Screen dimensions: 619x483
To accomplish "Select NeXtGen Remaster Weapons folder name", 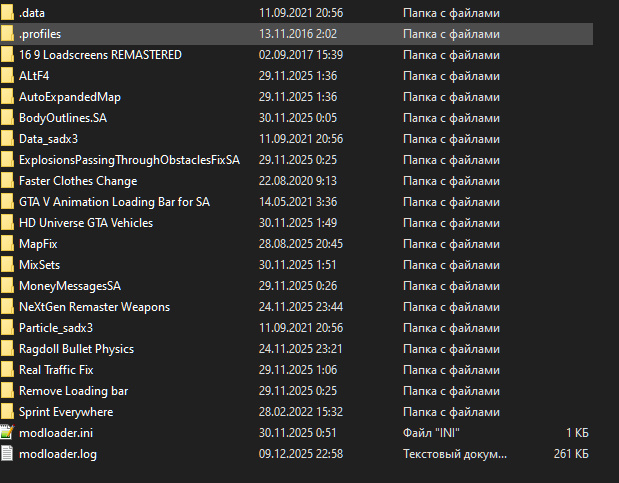I will [94, 307].
